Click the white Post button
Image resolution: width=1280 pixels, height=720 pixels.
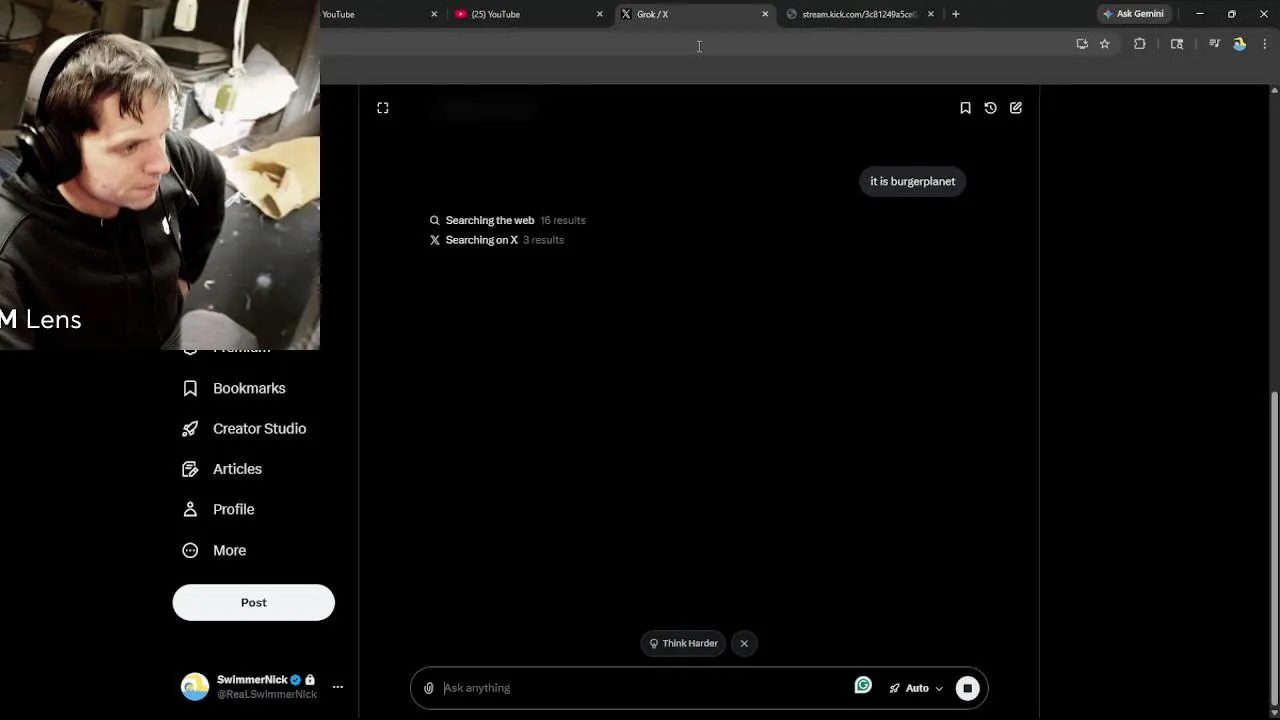253,602
